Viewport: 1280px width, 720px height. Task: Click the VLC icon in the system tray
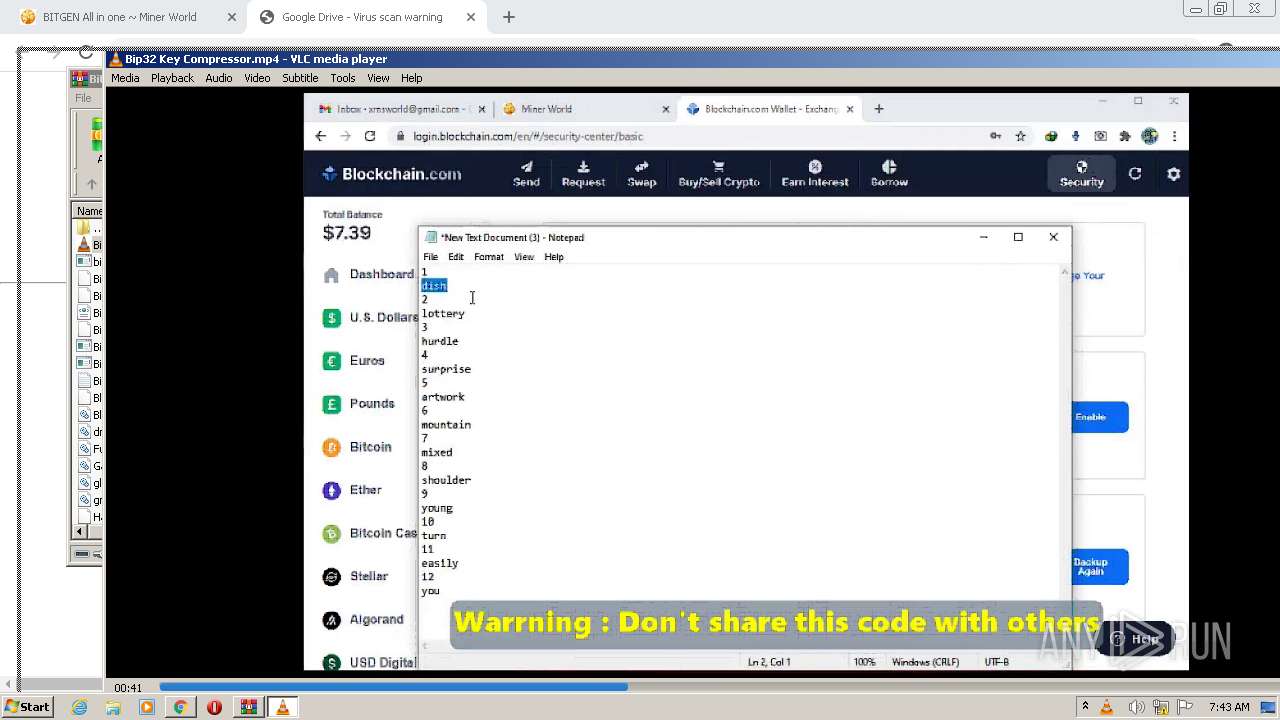[x=1107, y=707]
